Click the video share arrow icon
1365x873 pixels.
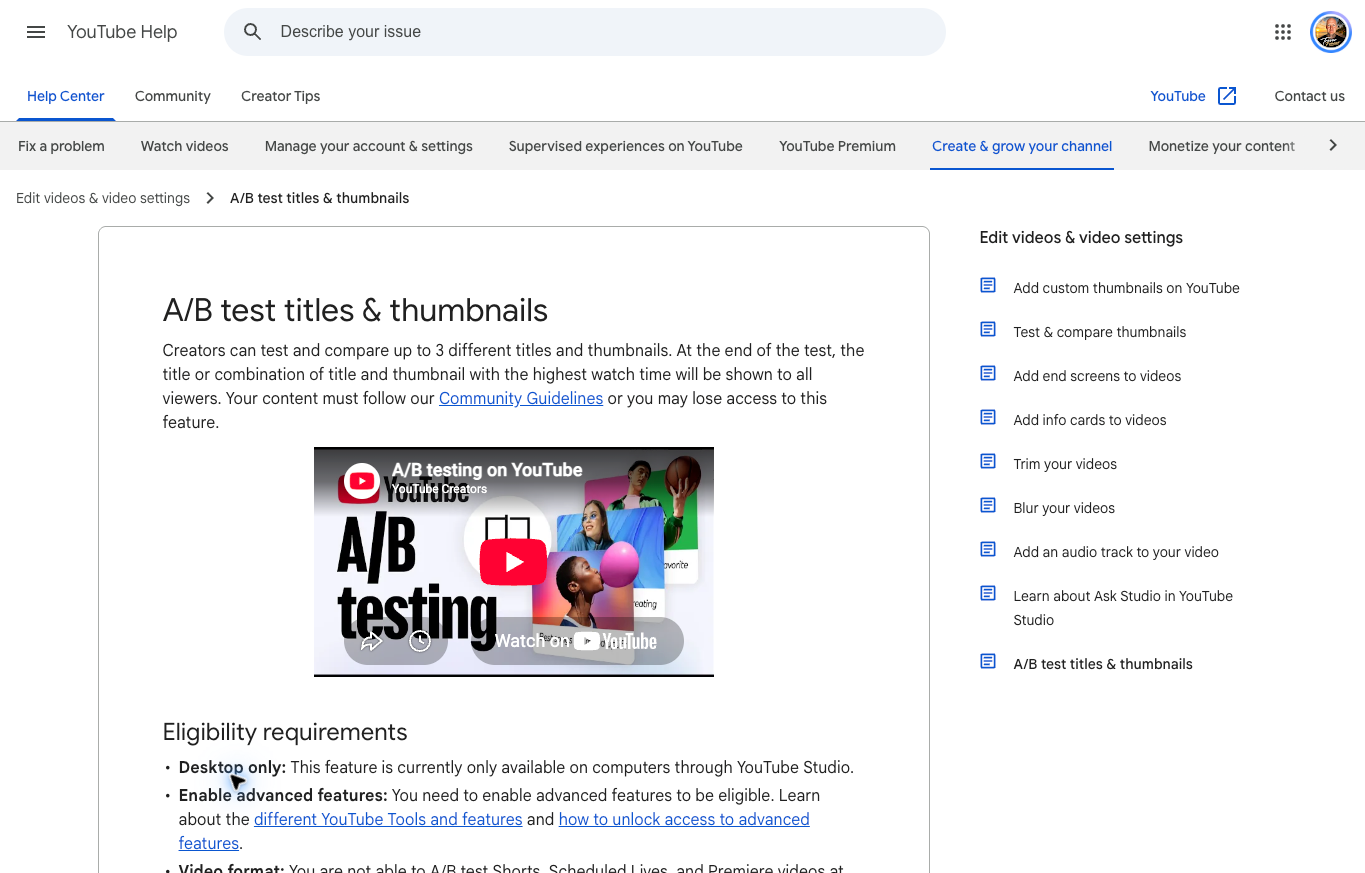pyautogui.click(x=372, y=642)
